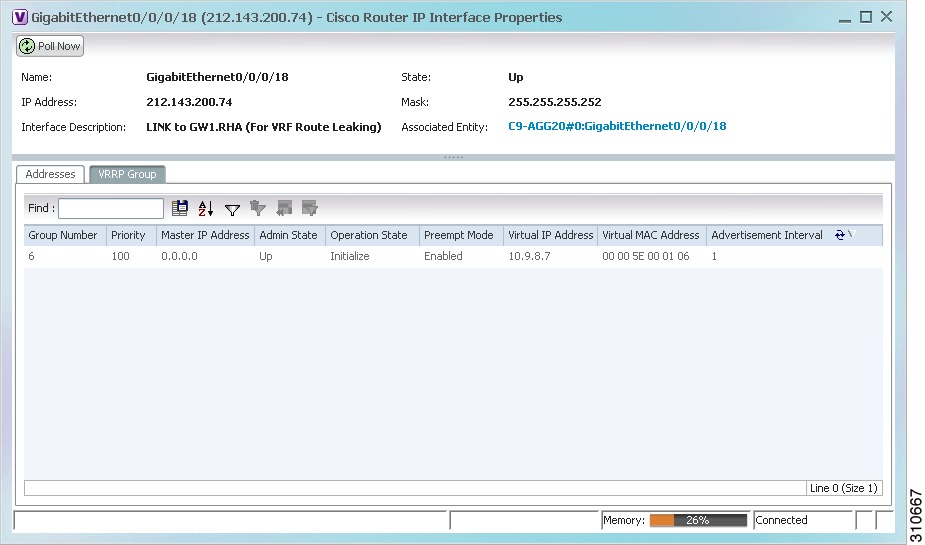Click the Admin State column header

click(x=290, y=235)
